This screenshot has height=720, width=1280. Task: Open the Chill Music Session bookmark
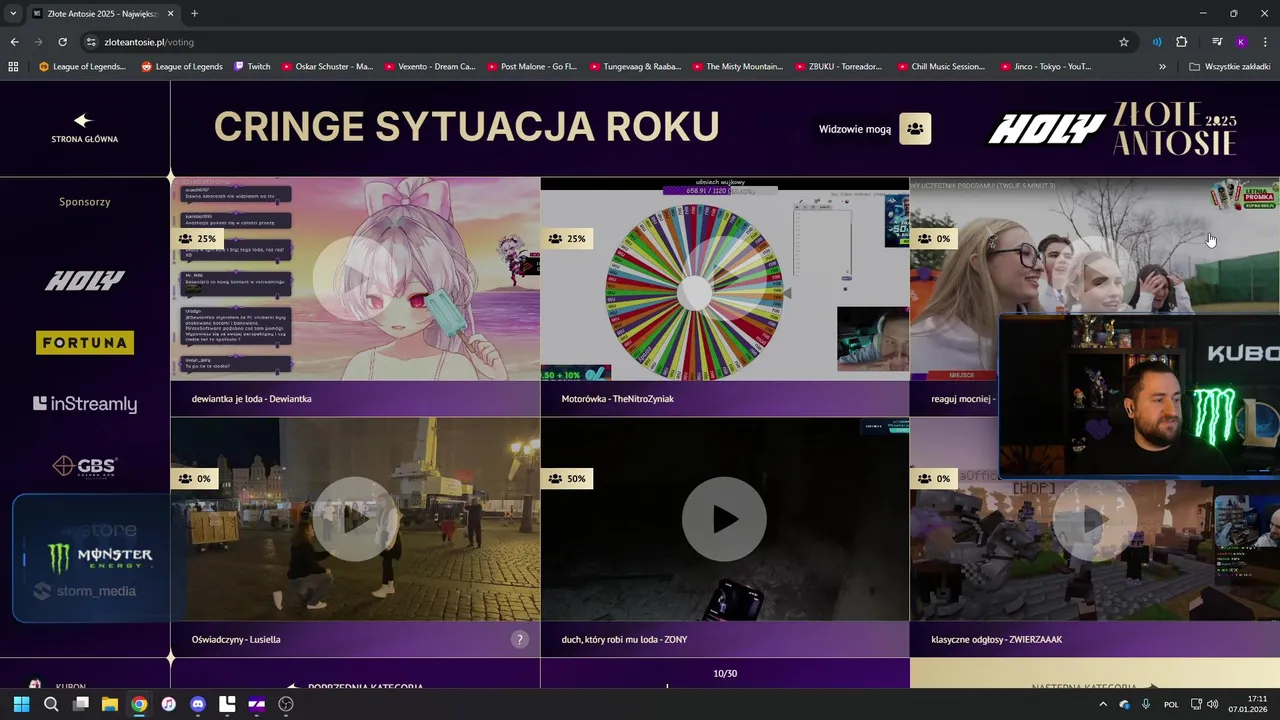(941, 67)
